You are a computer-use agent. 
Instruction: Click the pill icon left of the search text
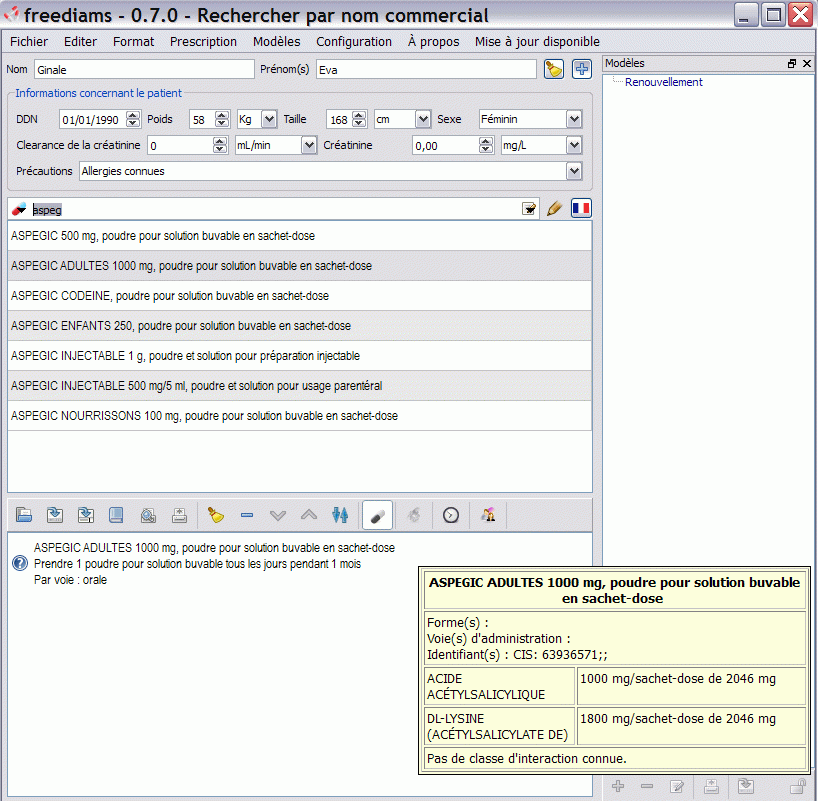point(19,209)
